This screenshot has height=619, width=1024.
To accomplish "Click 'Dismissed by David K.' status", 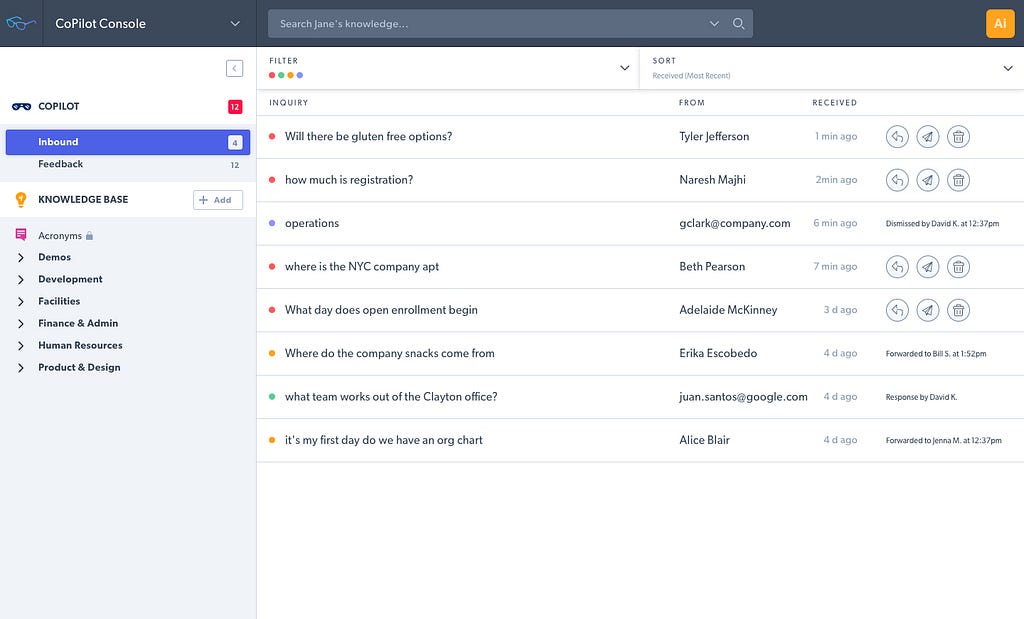I will coord(942,223).
